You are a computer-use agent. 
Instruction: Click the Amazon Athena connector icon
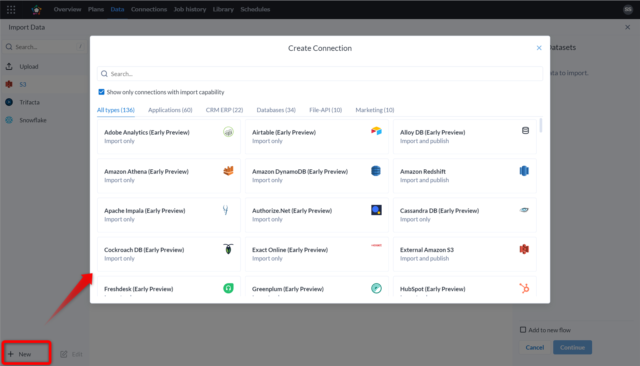pos(228,171)
